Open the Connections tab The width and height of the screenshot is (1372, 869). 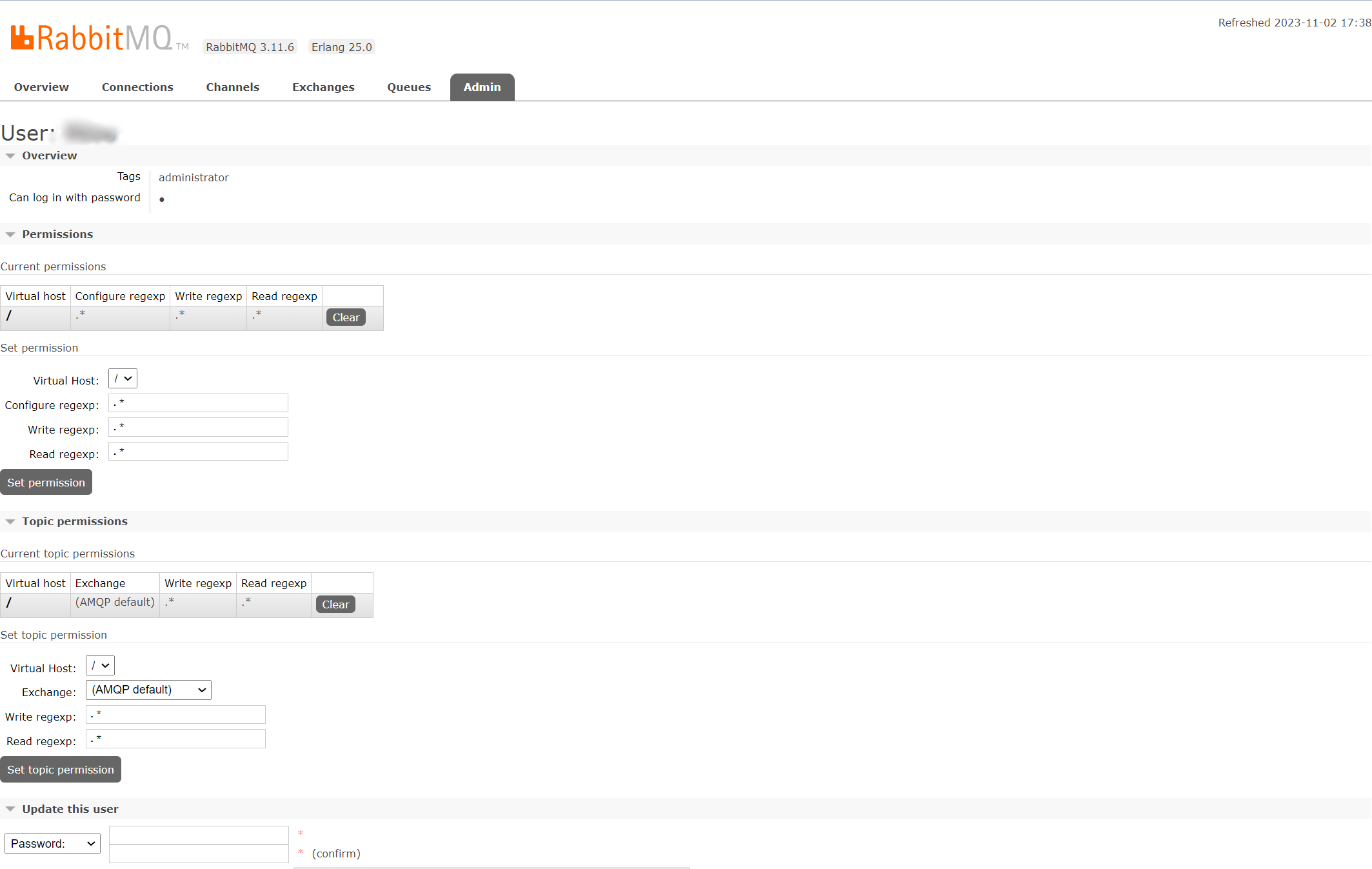137,87
